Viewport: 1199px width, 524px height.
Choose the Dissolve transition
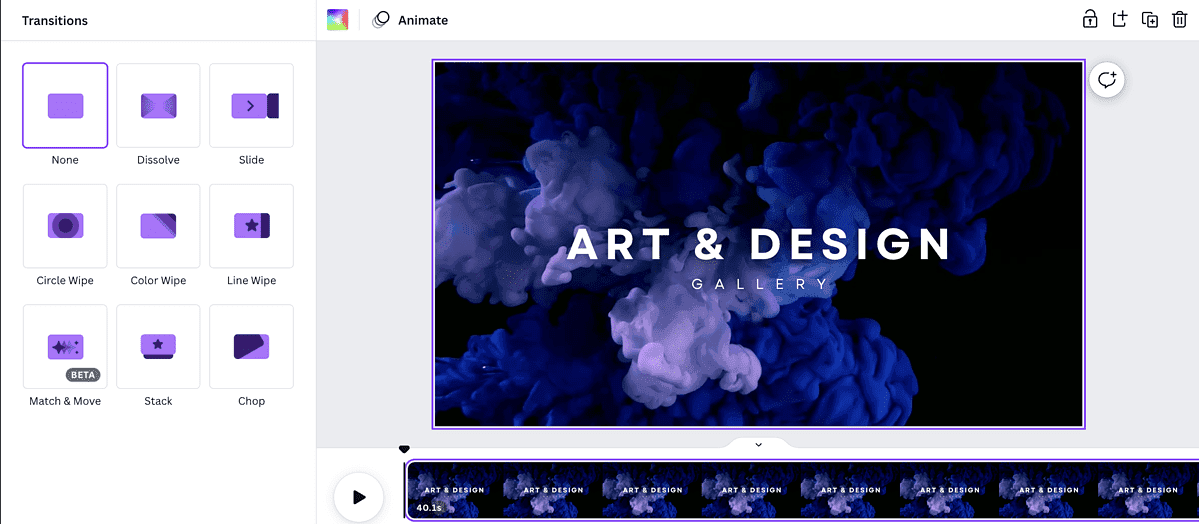tap(158, 105)
